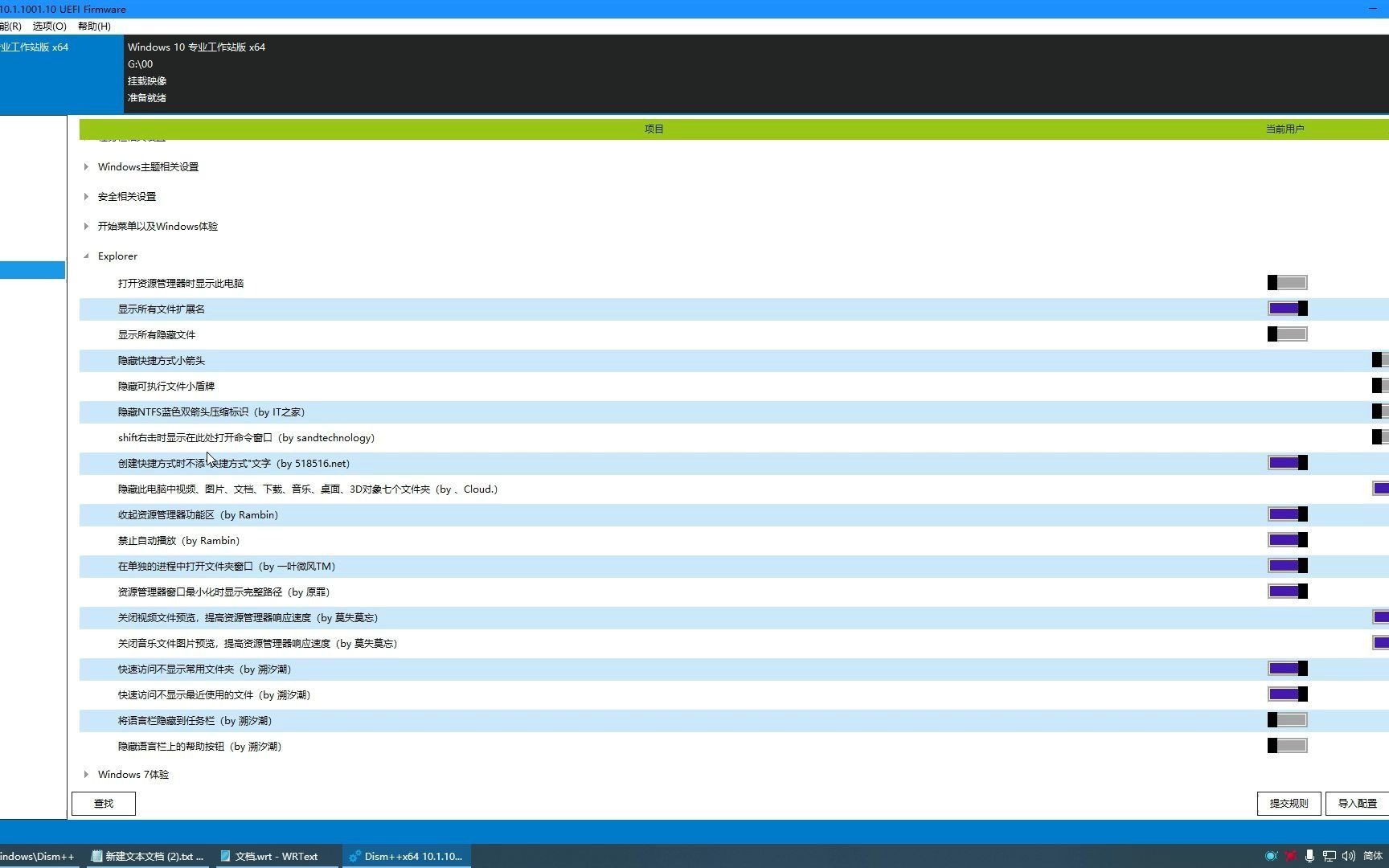Click the highlighted blue sidebar item
1389x868 pixels.
pos(32,270)
